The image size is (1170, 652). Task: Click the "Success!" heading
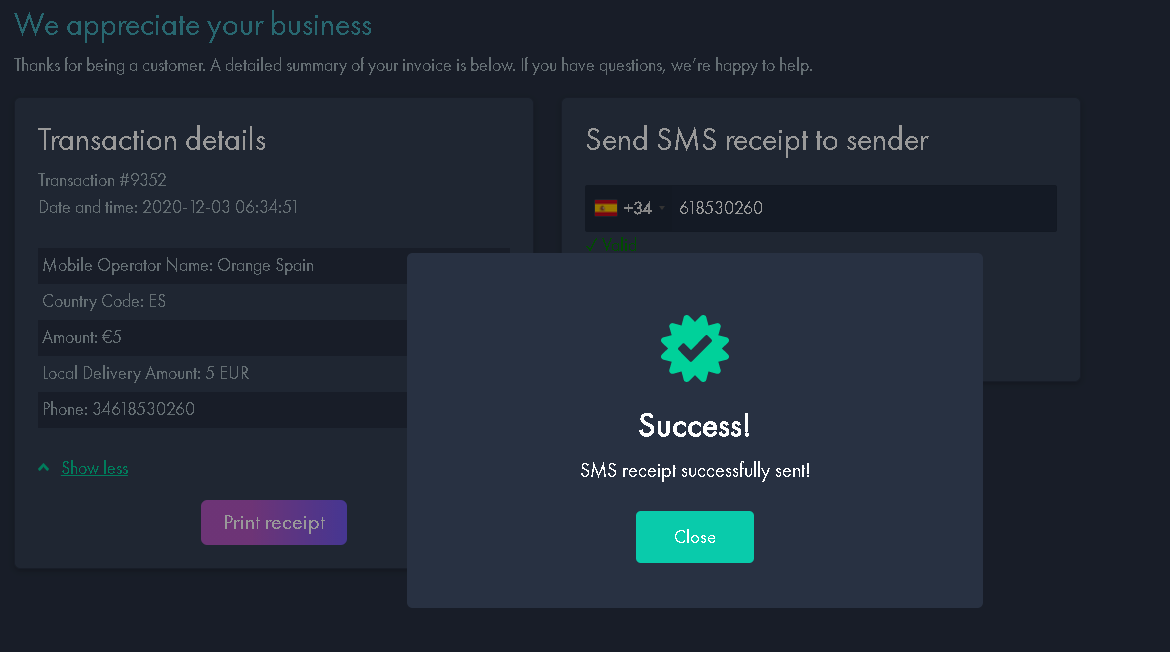694,426
